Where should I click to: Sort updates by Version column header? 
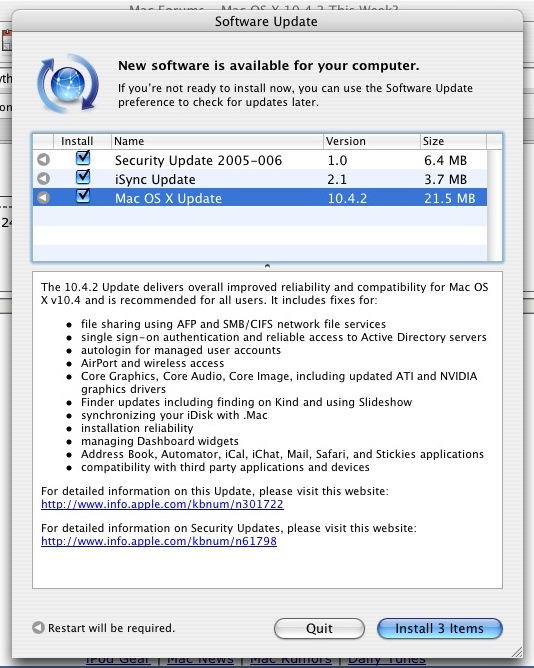(372, 141)
